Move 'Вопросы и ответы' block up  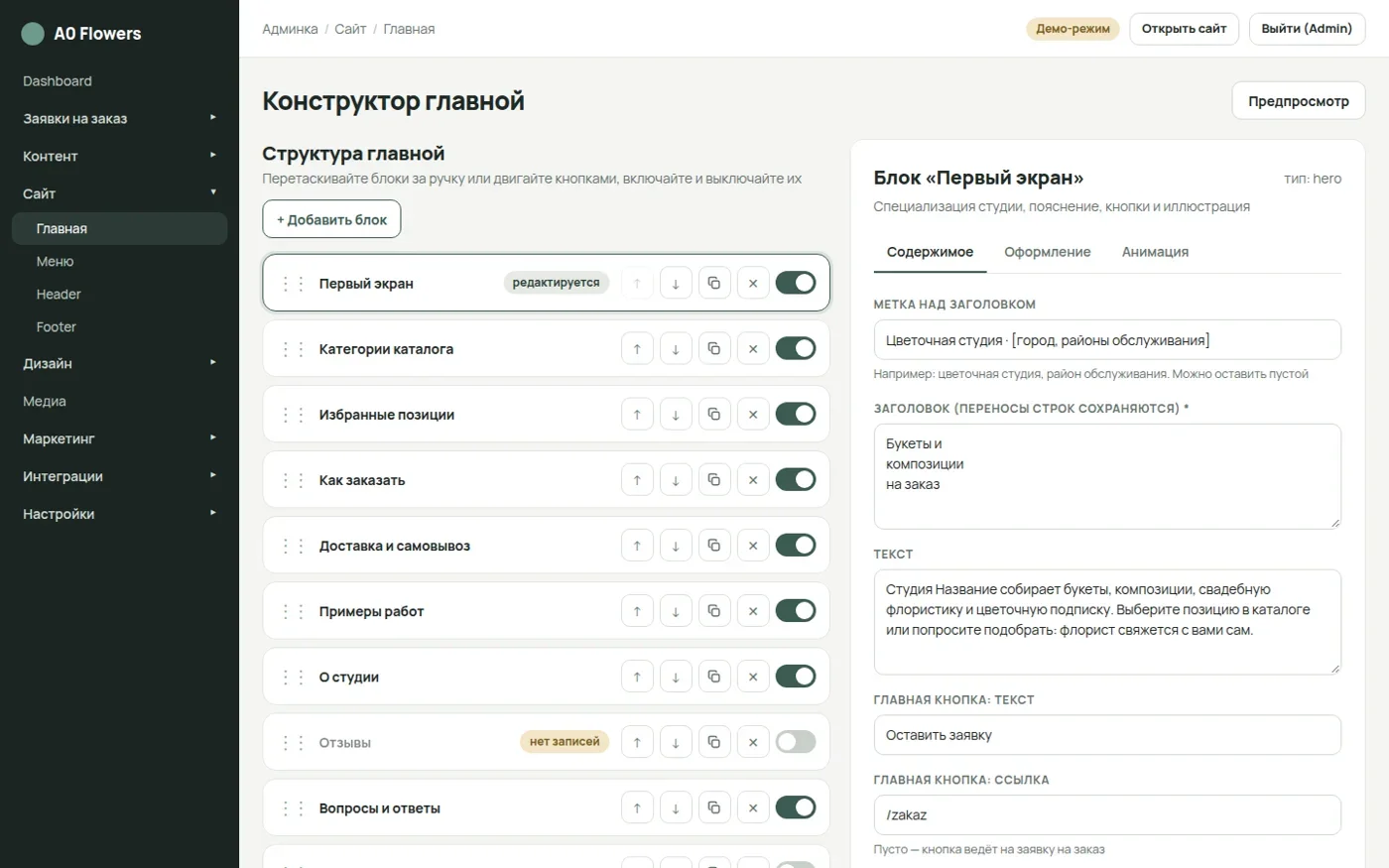pos(637,807)
